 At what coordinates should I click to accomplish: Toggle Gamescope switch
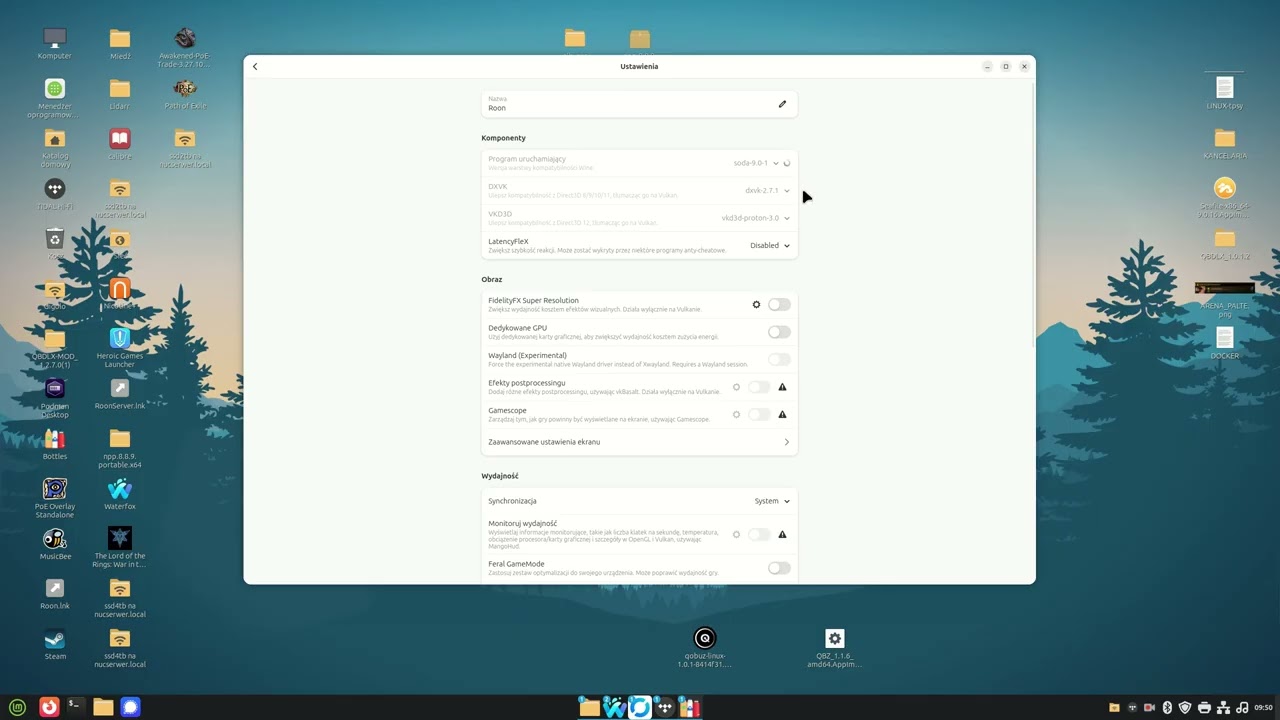tap(759, 414)
